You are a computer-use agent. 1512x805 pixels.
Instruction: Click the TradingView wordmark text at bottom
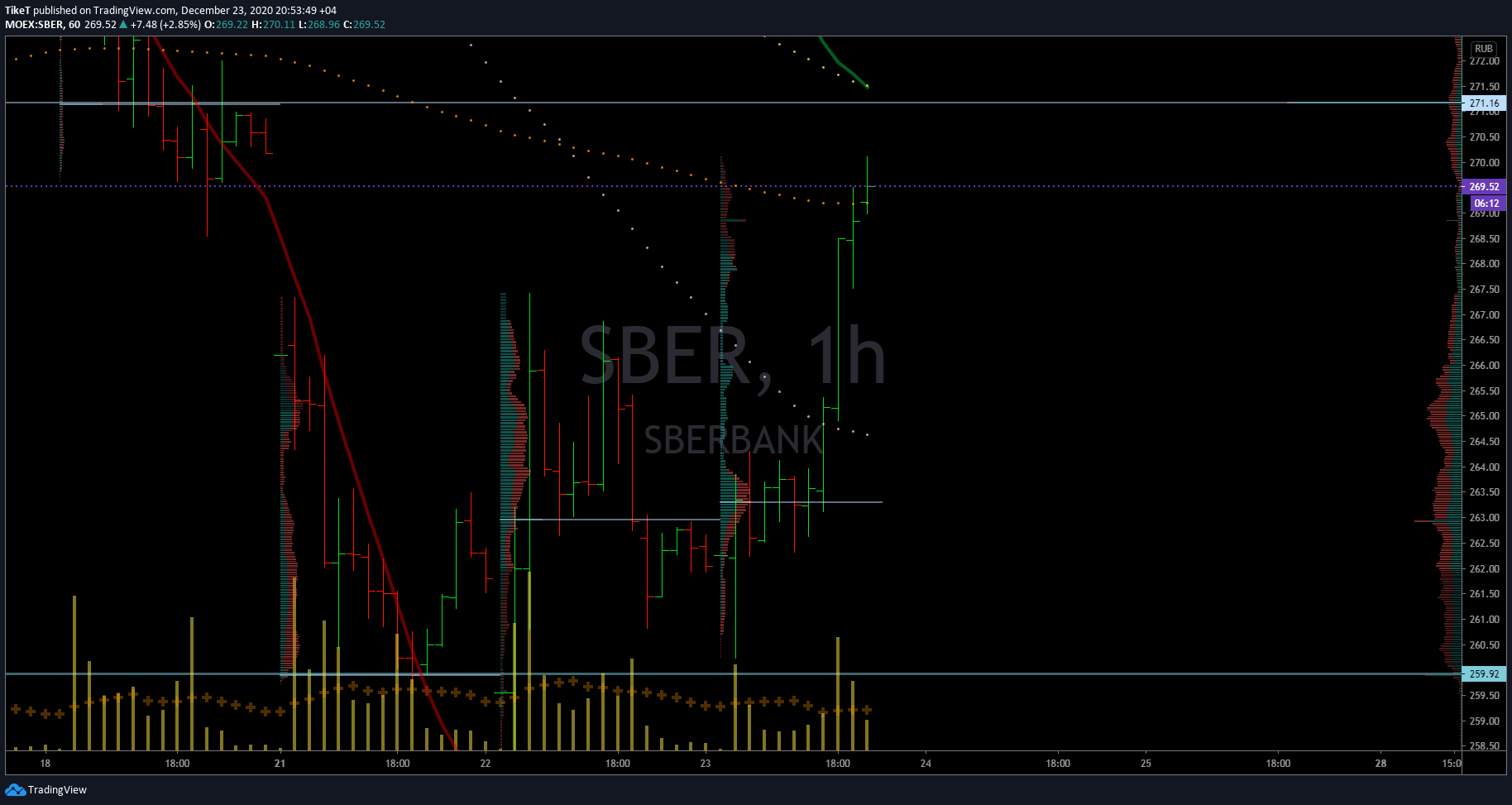point(57,790)
